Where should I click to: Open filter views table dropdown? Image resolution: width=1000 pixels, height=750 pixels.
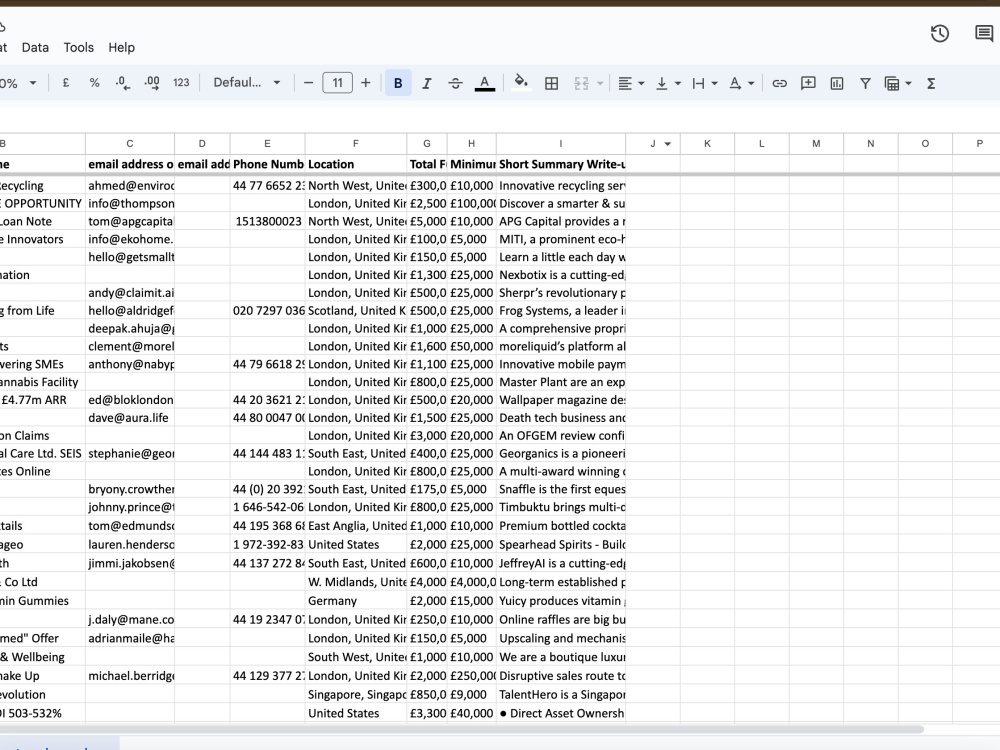pos(898,83)
